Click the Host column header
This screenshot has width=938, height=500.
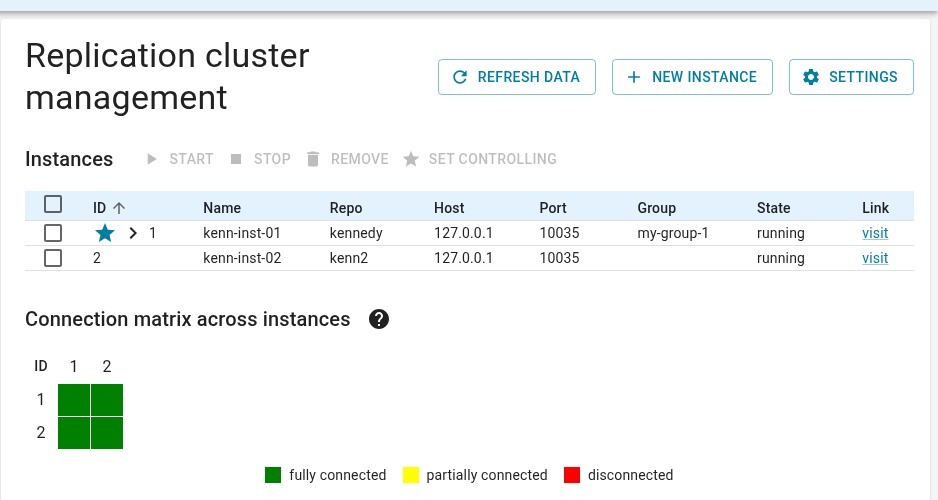449,208
